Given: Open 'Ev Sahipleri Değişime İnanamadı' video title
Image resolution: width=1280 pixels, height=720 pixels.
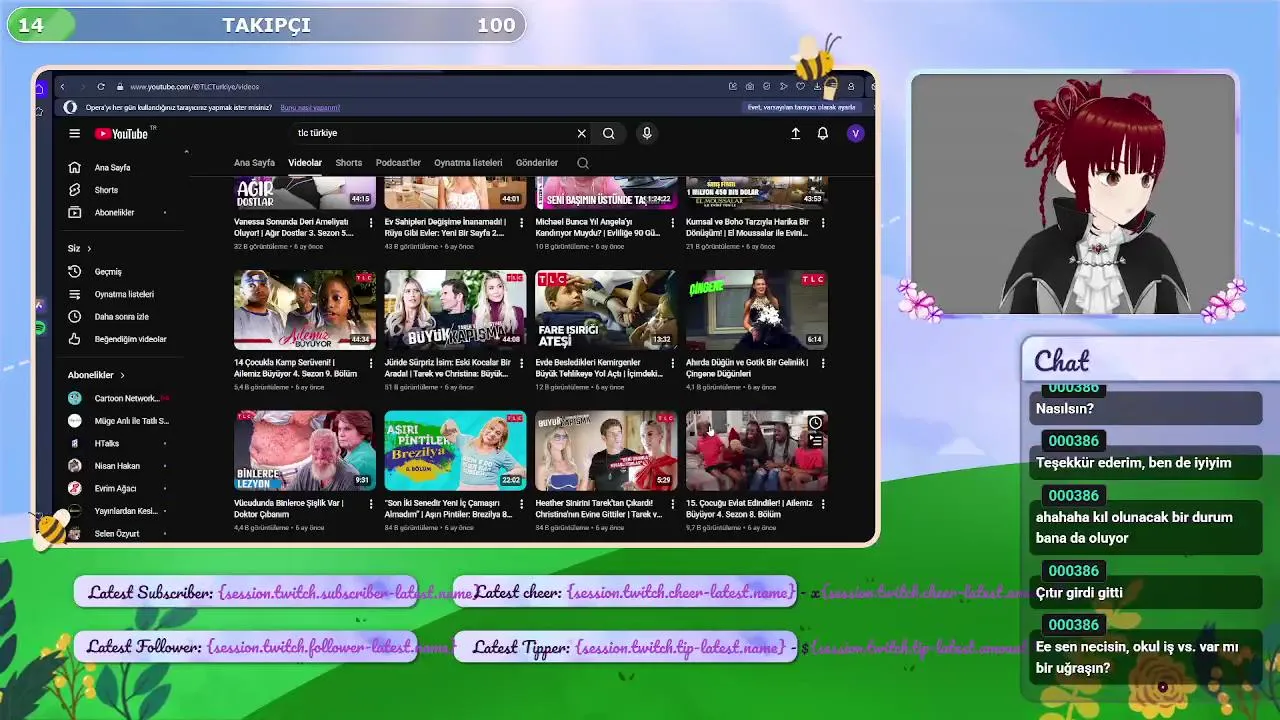Looking at the screenshot, I should click(445, 227).
